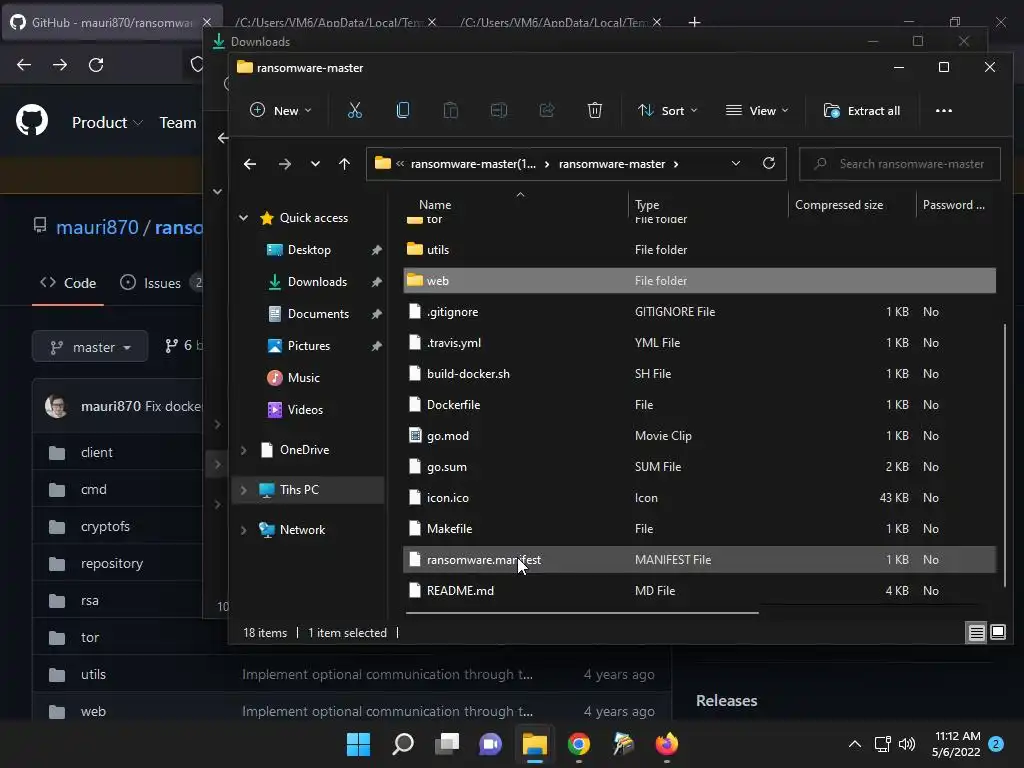Go up one folder level

(x=344, y=164)
